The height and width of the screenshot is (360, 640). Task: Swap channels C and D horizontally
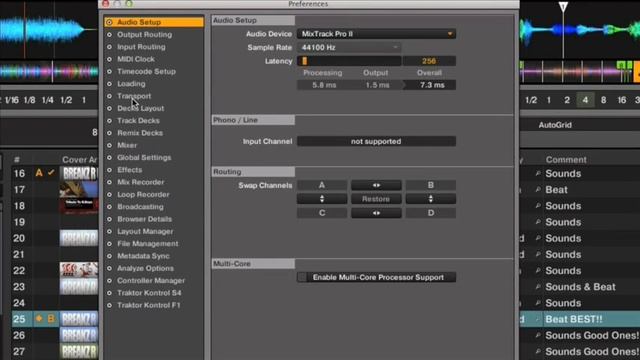tap(376, 213)
